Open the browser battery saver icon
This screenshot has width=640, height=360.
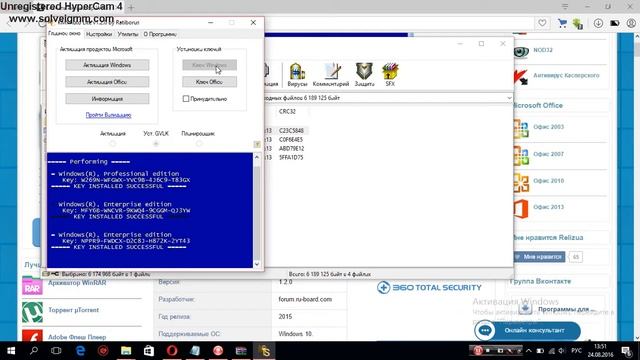(x=615, y=23)
